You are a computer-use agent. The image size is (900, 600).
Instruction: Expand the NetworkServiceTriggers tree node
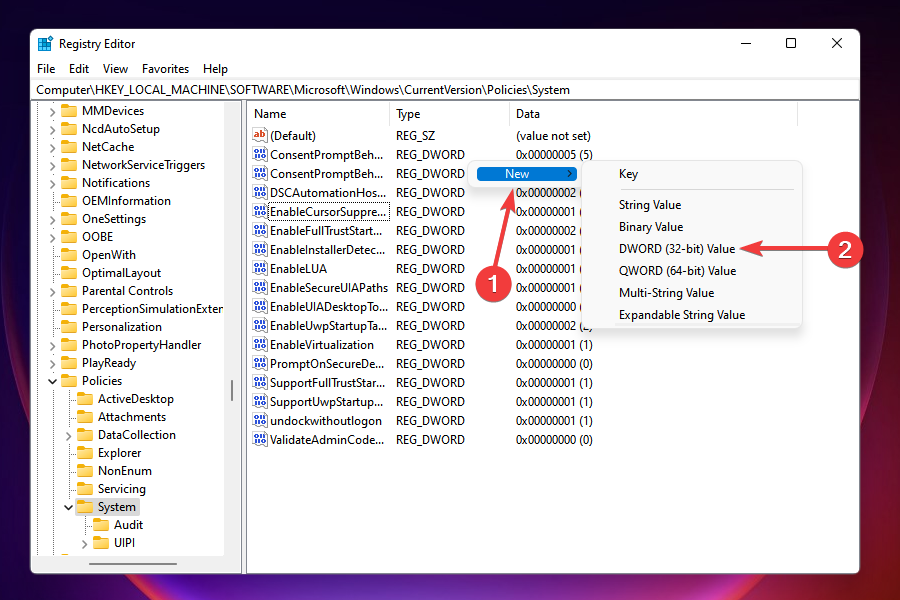52,166
